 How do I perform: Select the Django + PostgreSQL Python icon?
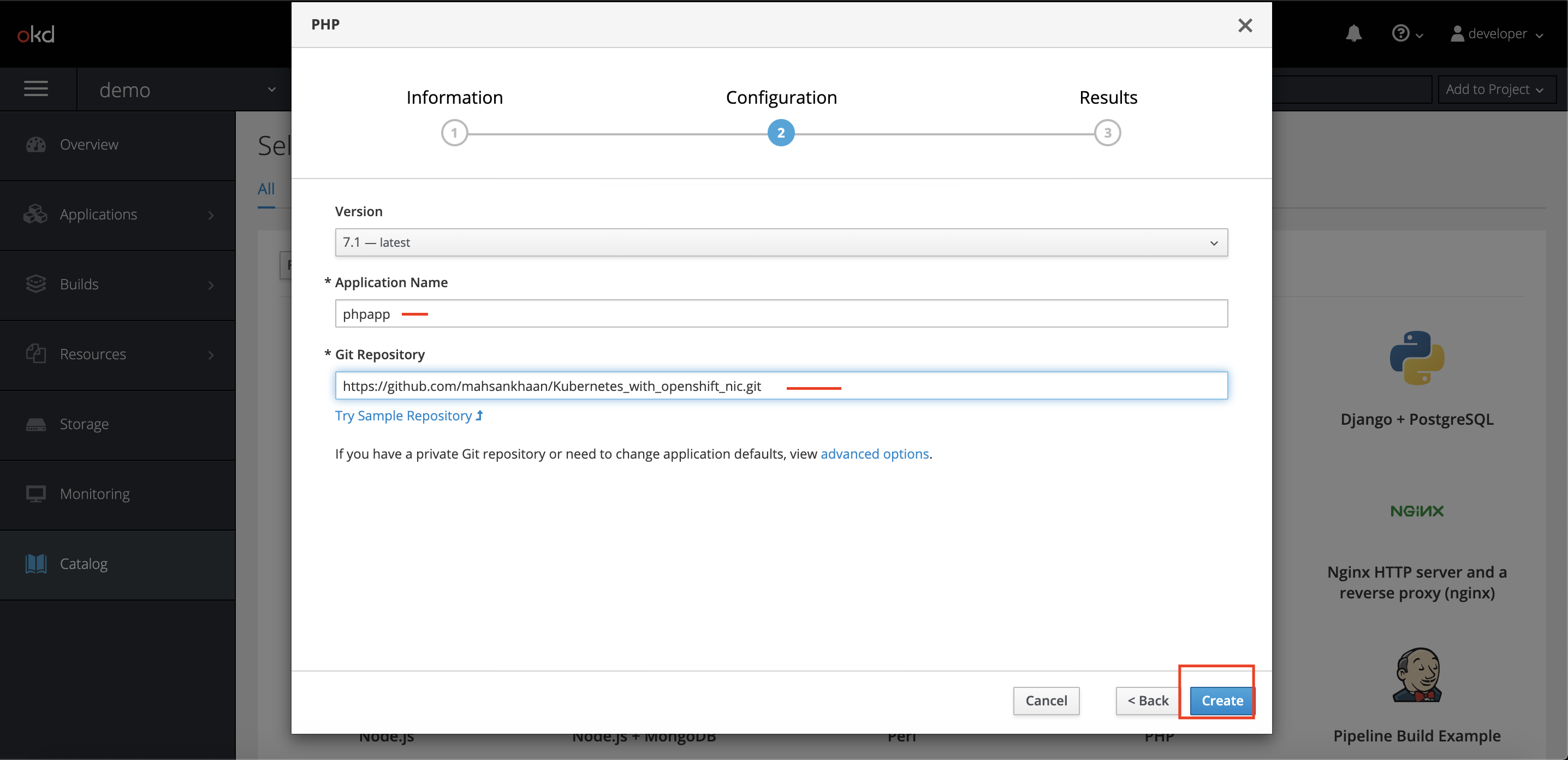click(x=1416, y=358)
